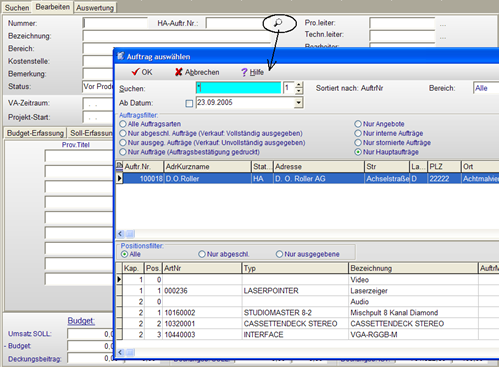Focus the cyan Suchen search field
501x367 pixels.
click(238, 88)
